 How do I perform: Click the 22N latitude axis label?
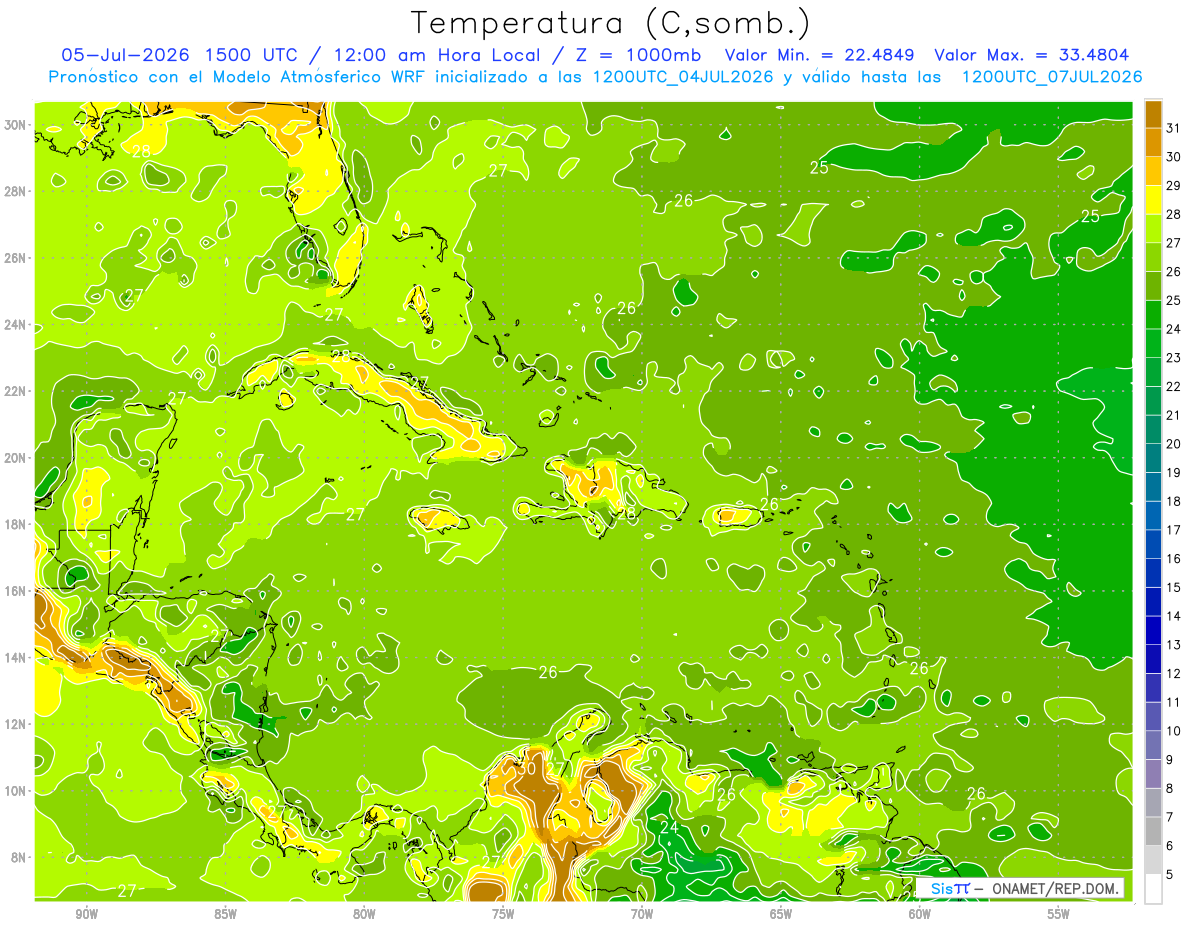coord(16,391)
